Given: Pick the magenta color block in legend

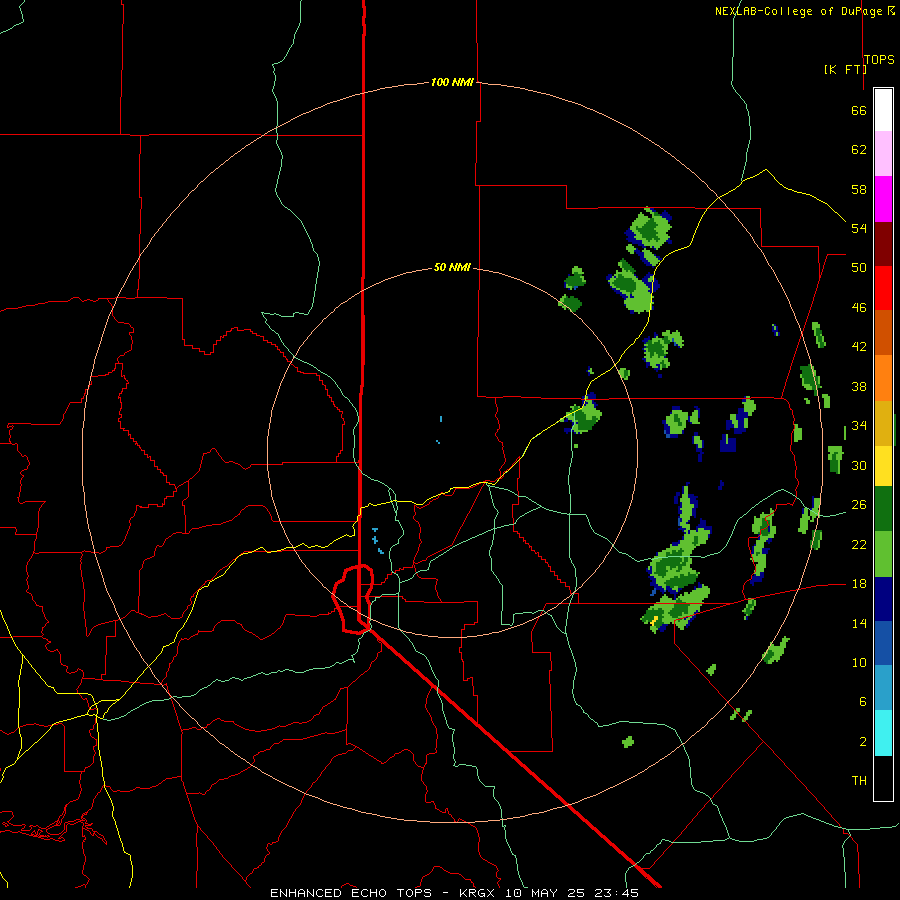Looking at the screenshot, I should click(x=883, y=199).
